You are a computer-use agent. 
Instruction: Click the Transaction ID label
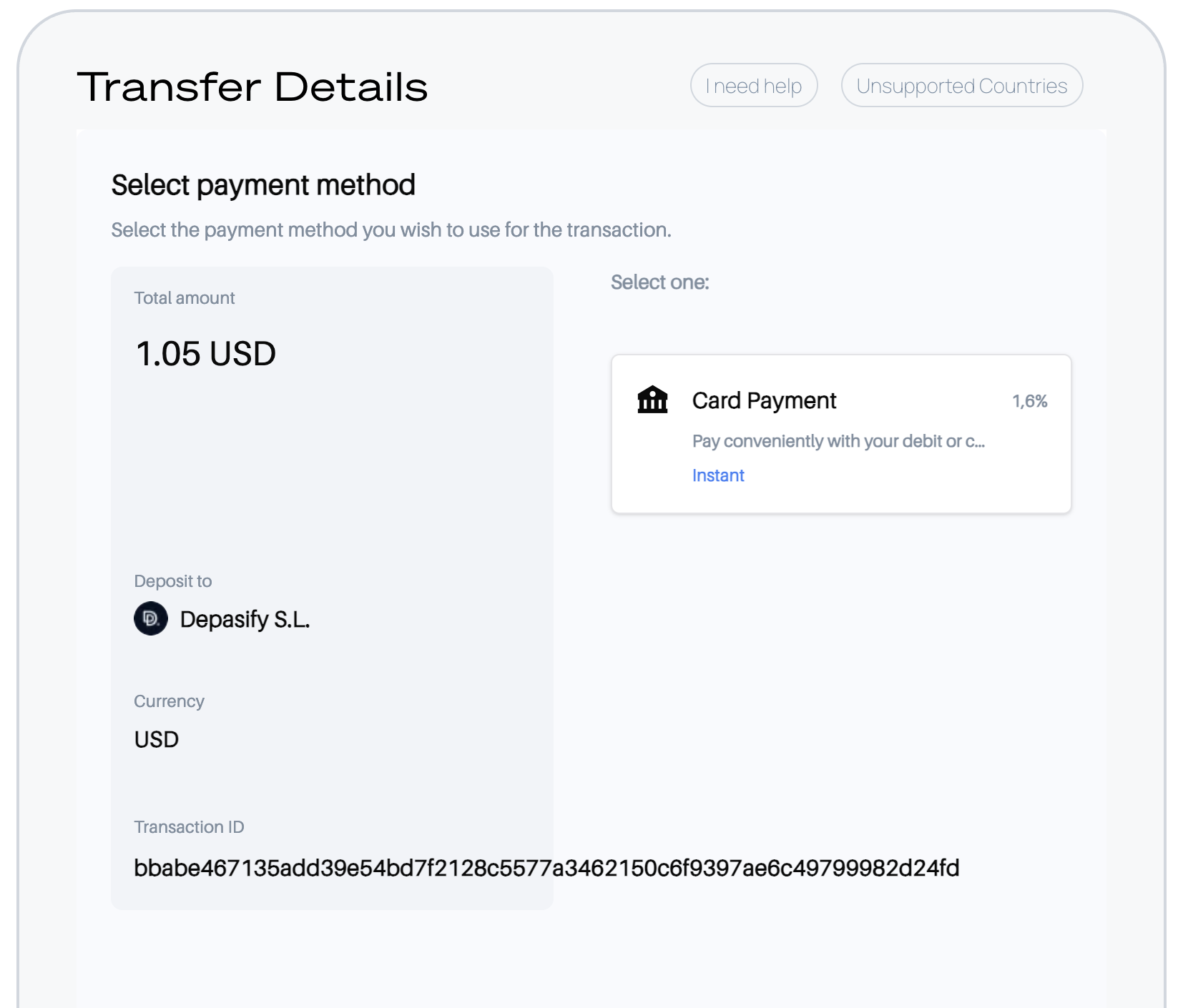[x=189, y=827]
